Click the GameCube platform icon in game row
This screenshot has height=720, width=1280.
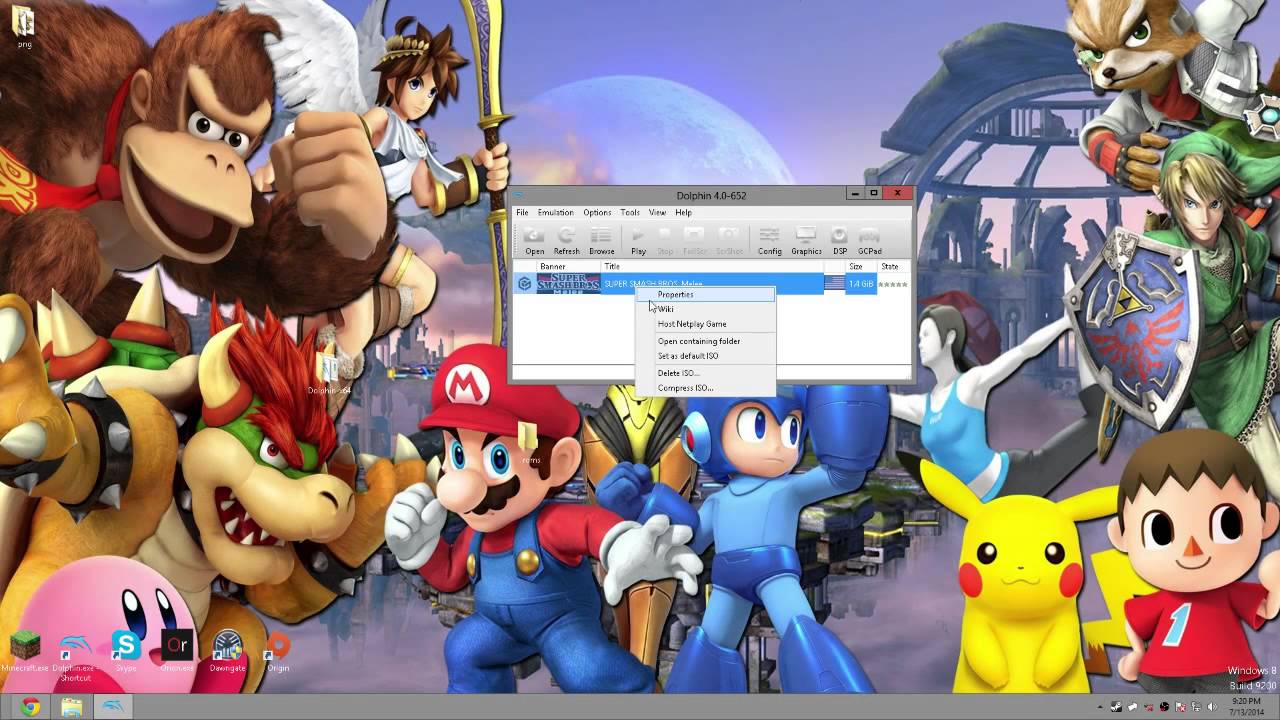524,284
